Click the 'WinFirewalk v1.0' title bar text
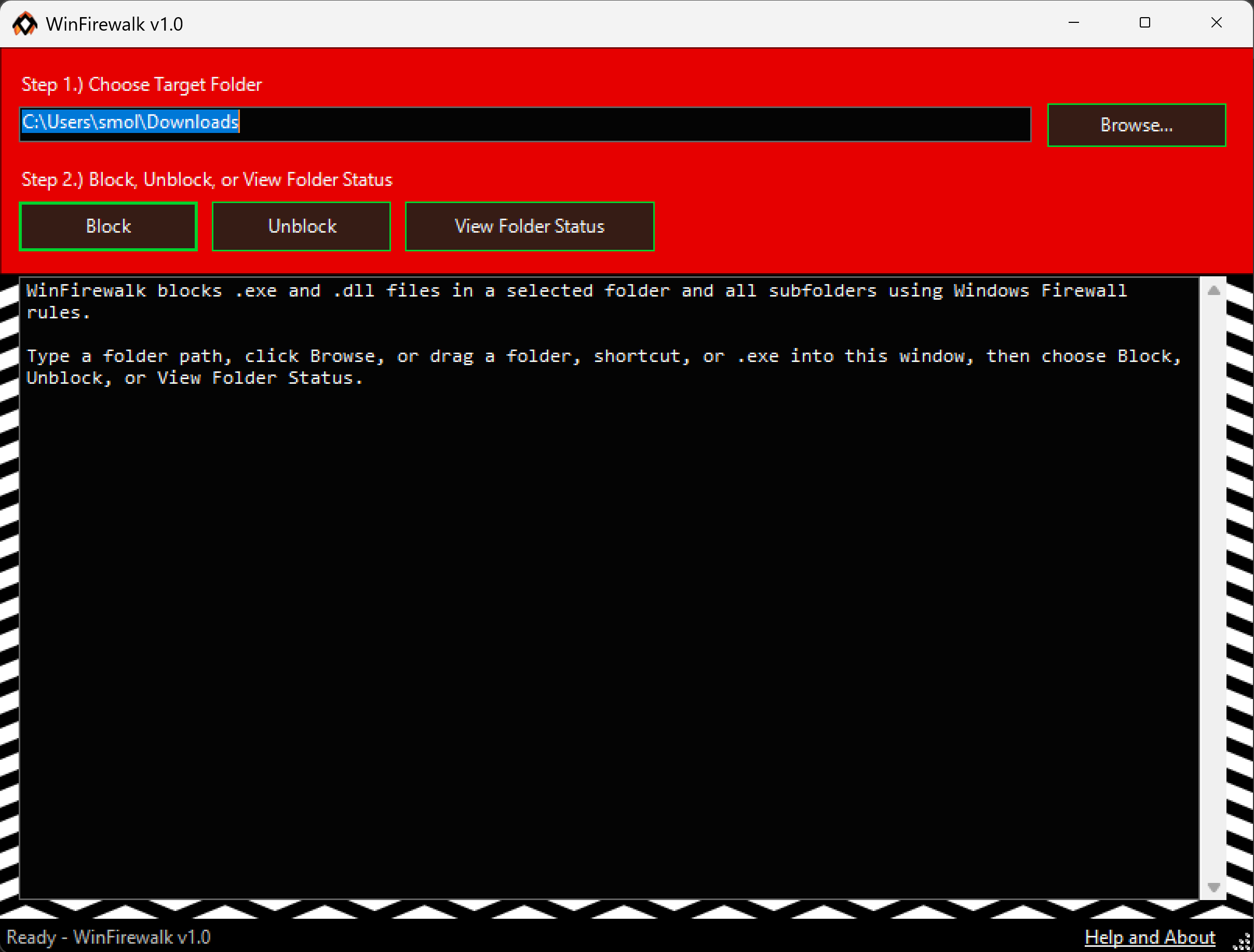Viewport: 1254px width, 952px height. click(x=115, y=24)
